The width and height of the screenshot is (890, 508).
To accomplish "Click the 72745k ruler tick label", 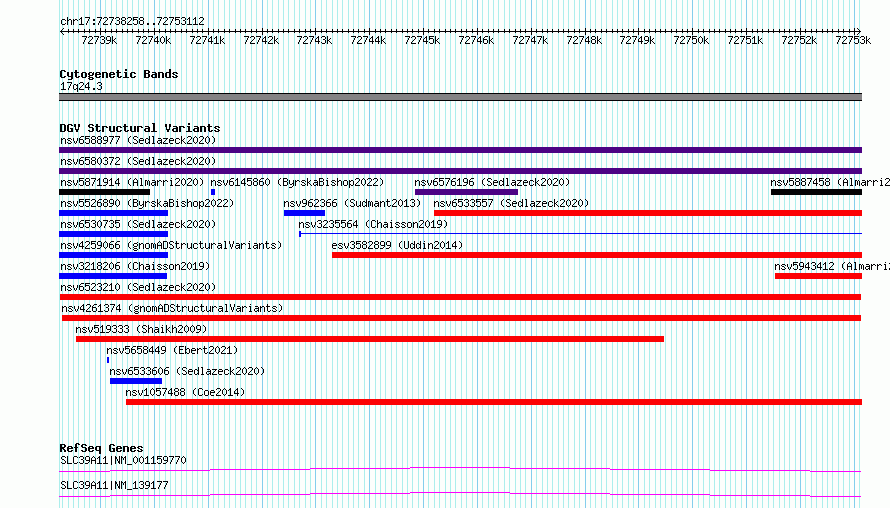I will pos(422,41).
